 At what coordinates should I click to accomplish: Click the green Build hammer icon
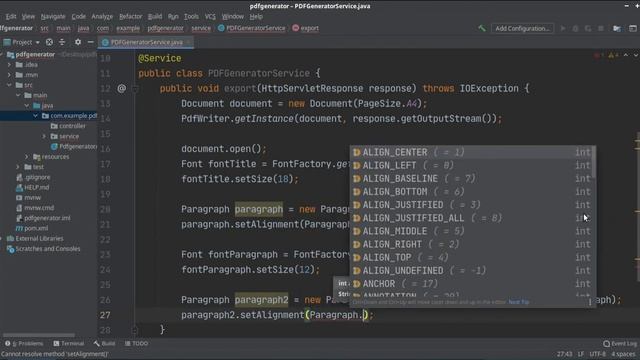click(x=482, y=28)
